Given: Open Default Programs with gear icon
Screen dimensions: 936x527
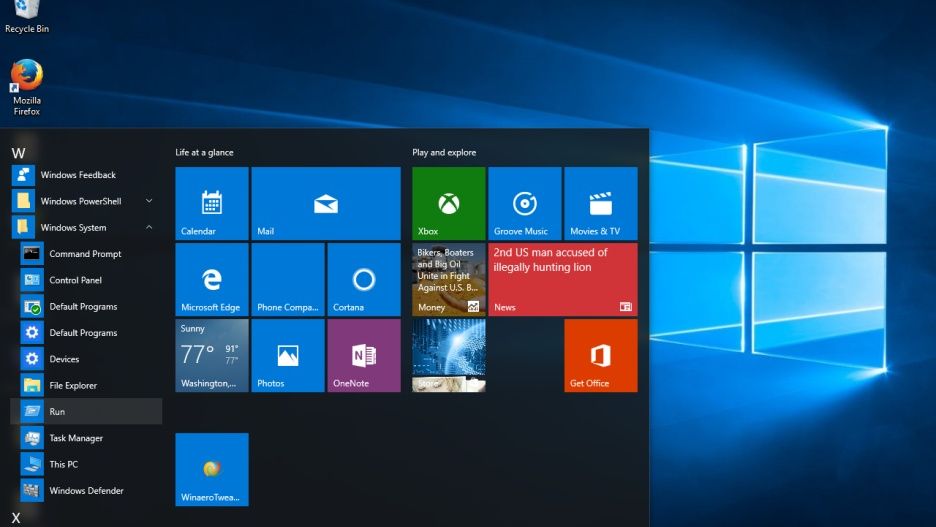Looking at the screenshot, I should coord(32,332).
